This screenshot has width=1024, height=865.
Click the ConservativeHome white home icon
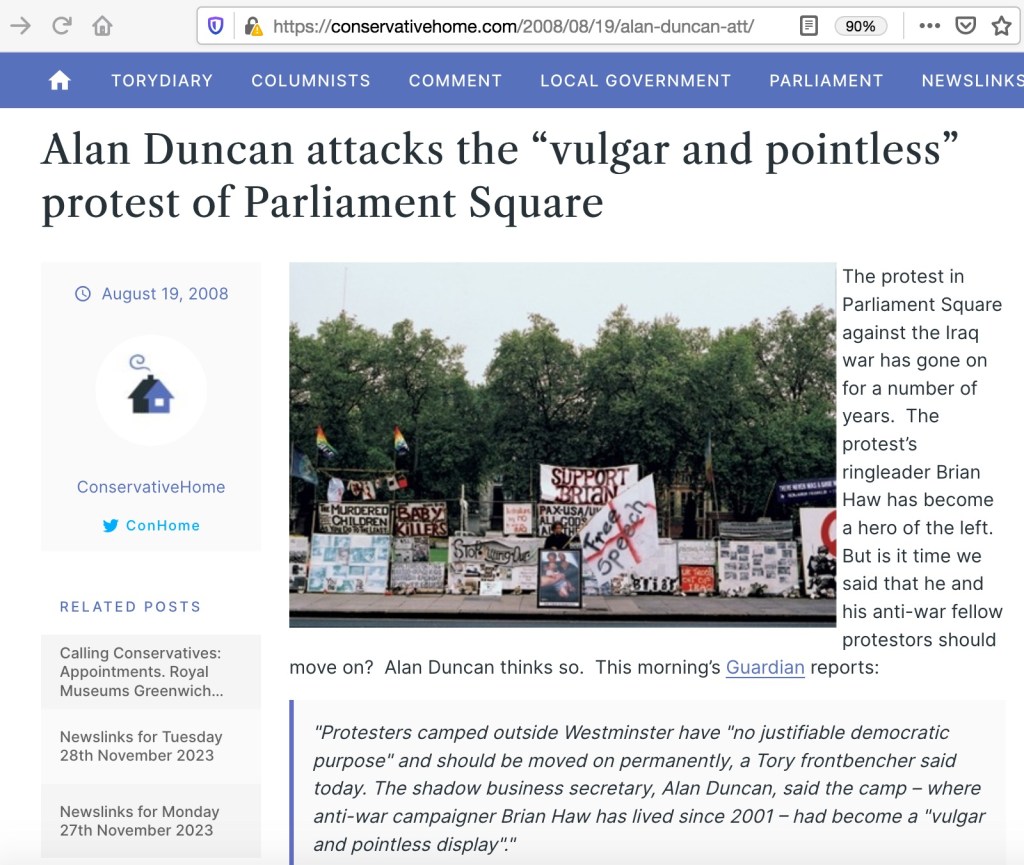59,80
